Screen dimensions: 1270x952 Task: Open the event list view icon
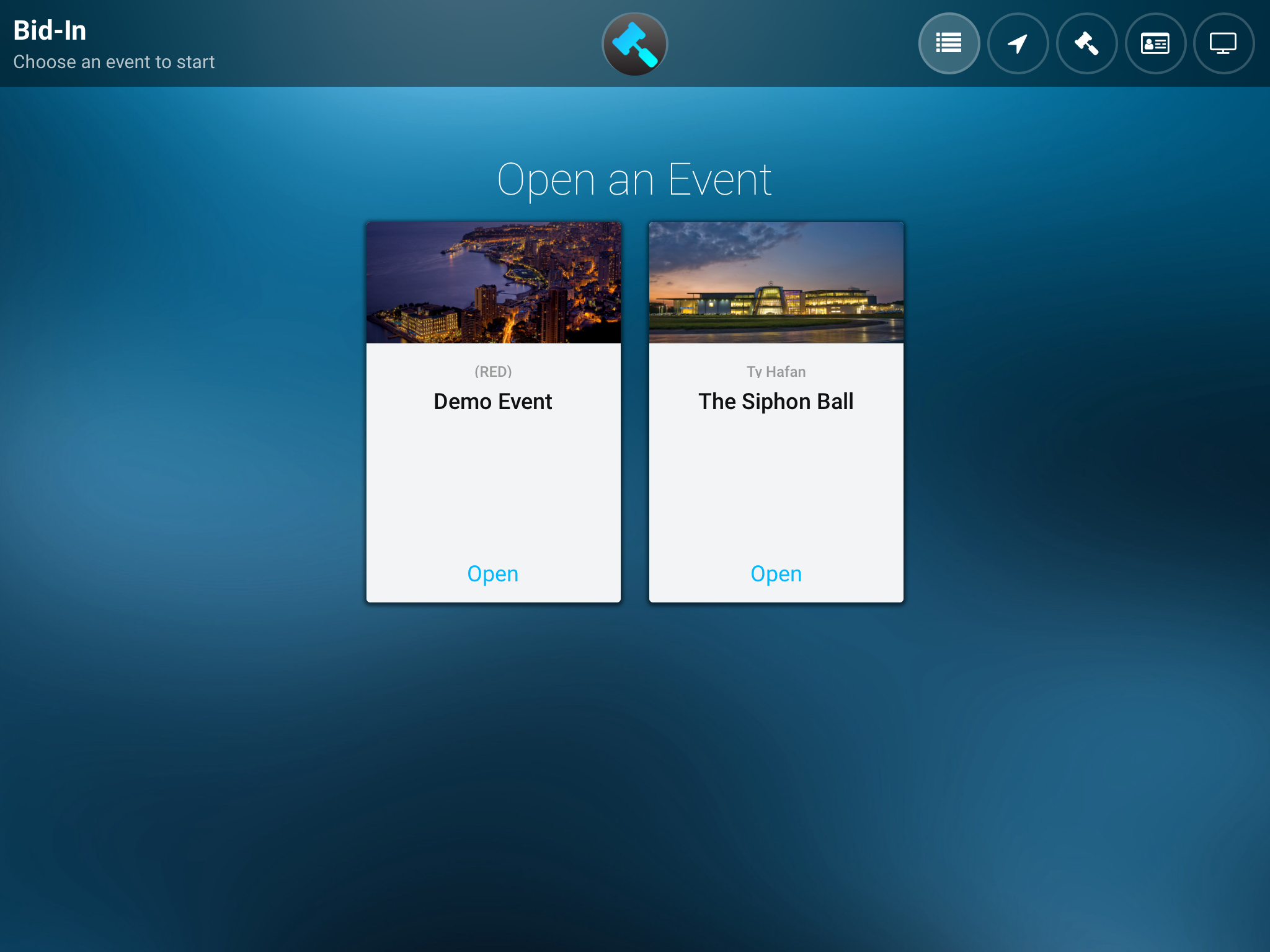coord(949,43)
